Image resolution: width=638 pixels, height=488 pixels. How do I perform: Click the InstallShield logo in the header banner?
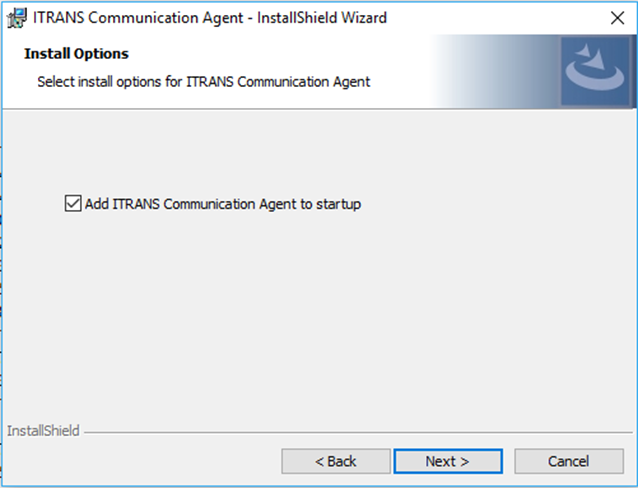(x=593, y=72)
